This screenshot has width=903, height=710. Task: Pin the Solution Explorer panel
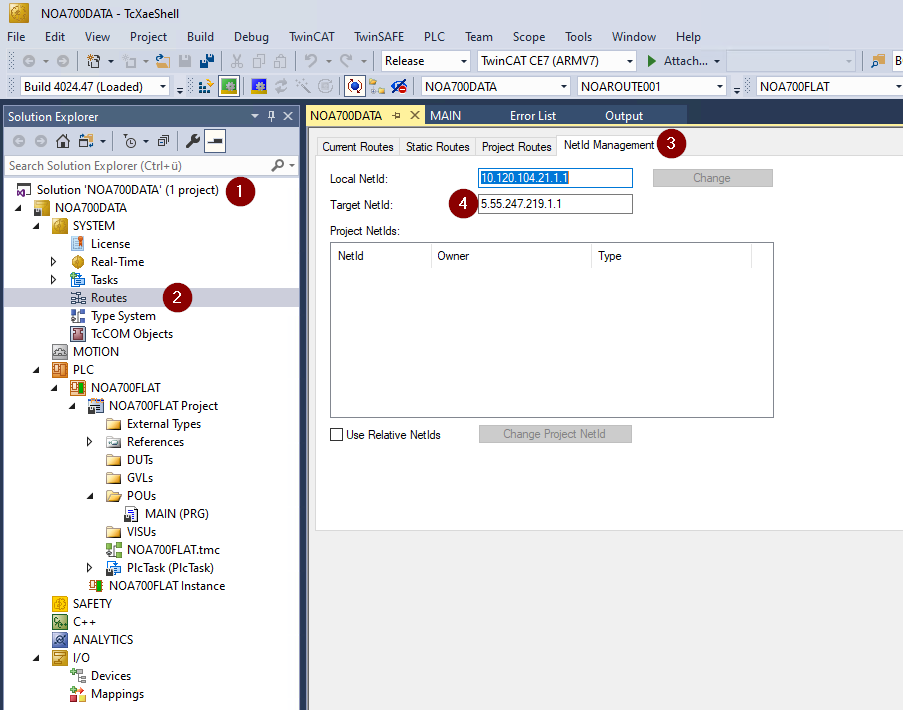(x=271, y=117)
